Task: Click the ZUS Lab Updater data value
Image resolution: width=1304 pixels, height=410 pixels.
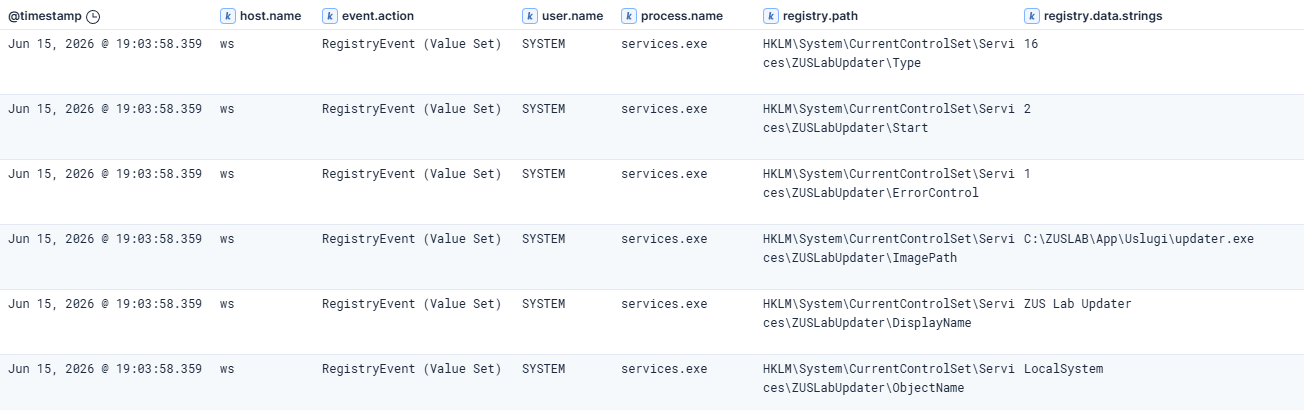Action: pos(1078,304)
